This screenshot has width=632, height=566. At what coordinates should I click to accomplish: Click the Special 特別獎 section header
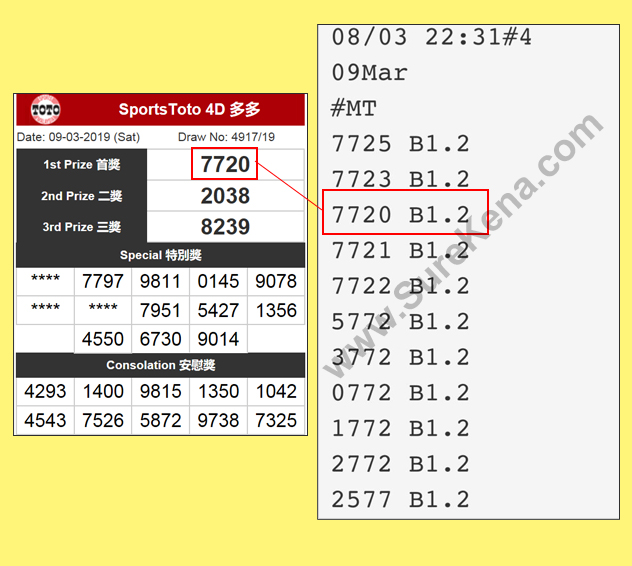coord(160,255)
